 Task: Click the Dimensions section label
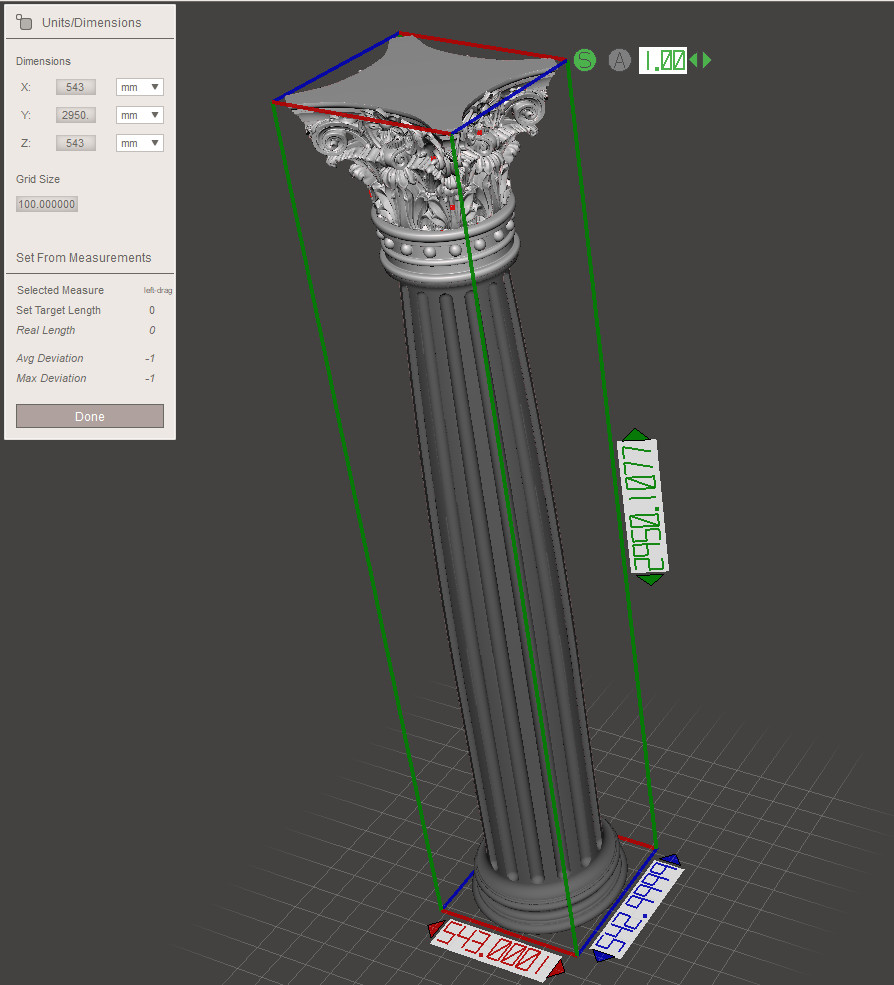tap(43, 61)
